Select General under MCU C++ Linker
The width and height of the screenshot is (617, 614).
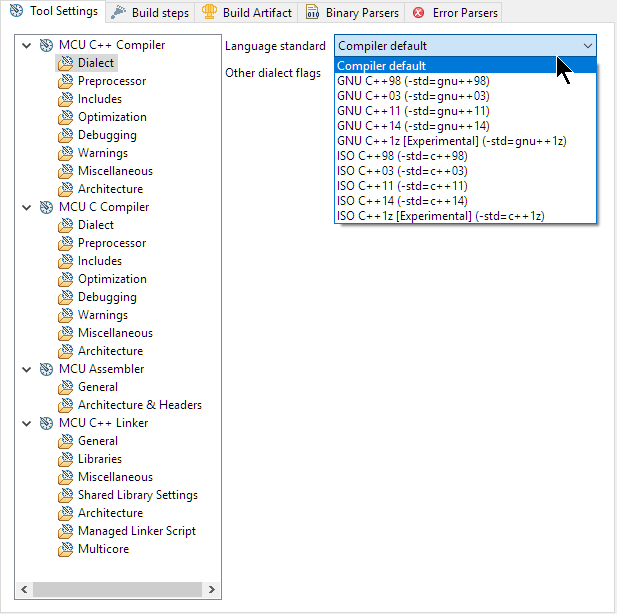point(98,441)
